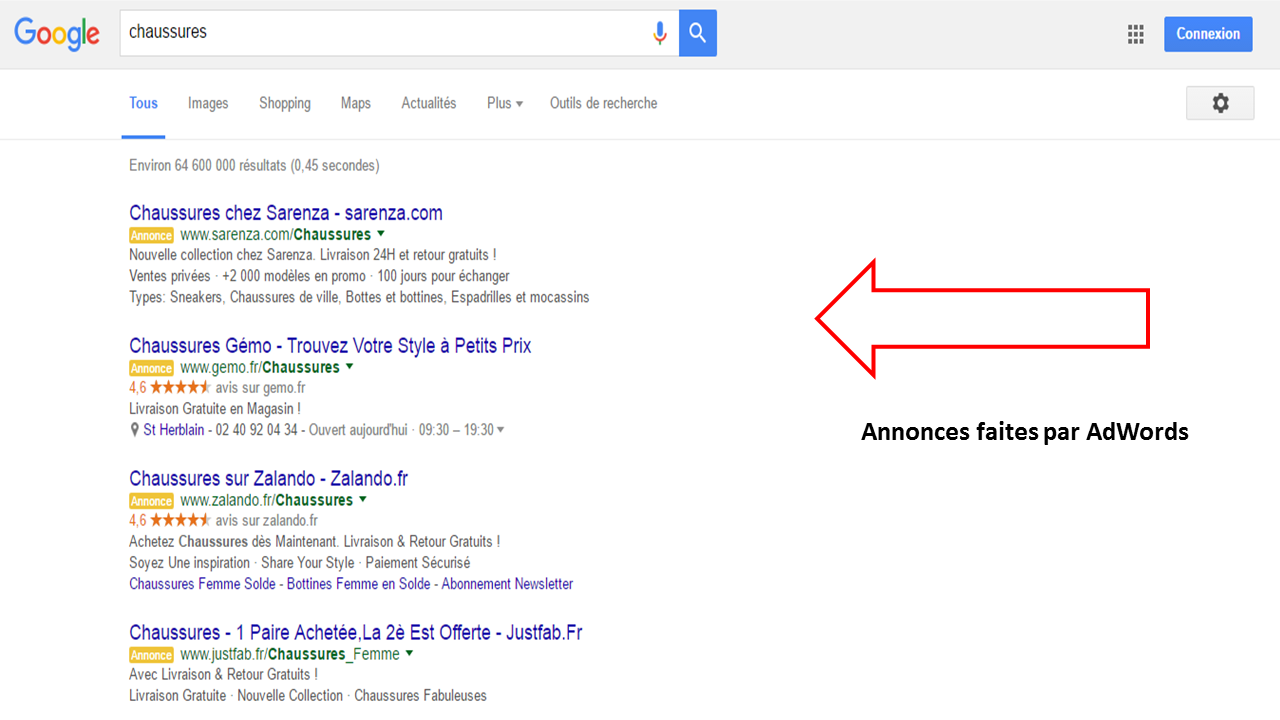Click the www.justfab.fr/Chaussures_Femme URL text
The width and height of the screenshot is (1280, 720).
pyautogui.click(x=290, y=655)
